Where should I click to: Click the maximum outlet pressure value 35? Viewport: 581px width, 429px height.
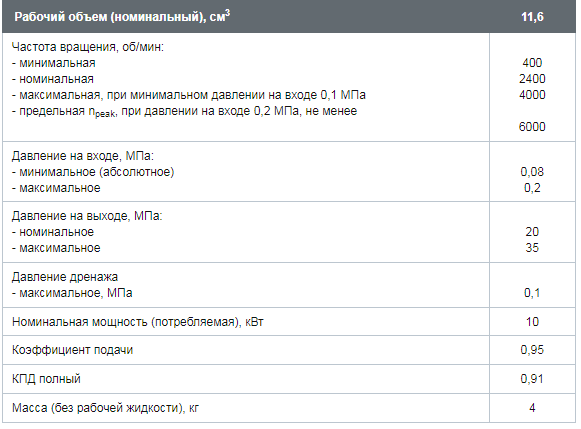pyautogui.click(x=532, y=248)
